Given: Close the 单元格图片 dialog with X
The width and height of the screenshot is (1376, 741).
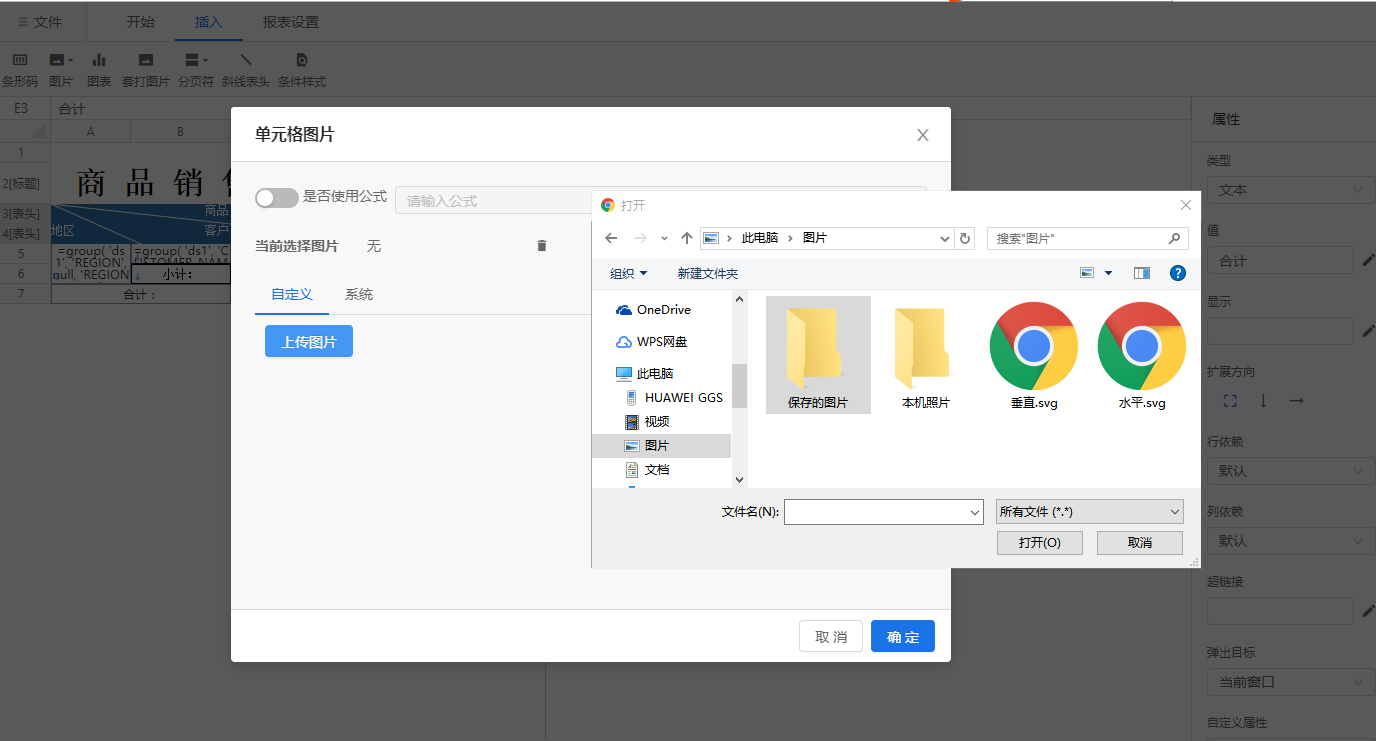Looking at the screenshot, I should pyautogui.click(x=923, y=135).
